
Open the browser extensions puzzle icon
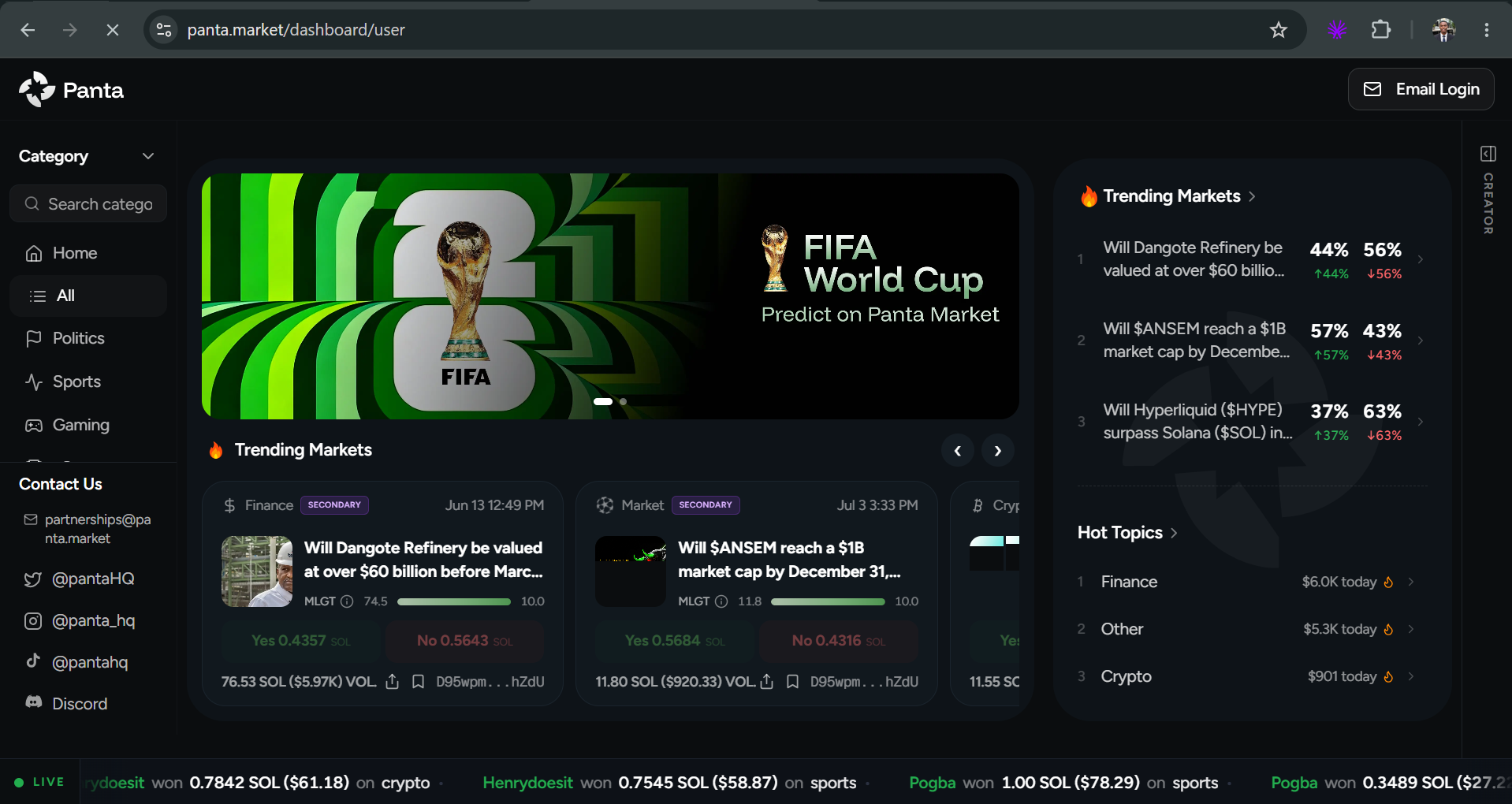click(1380, 30)
